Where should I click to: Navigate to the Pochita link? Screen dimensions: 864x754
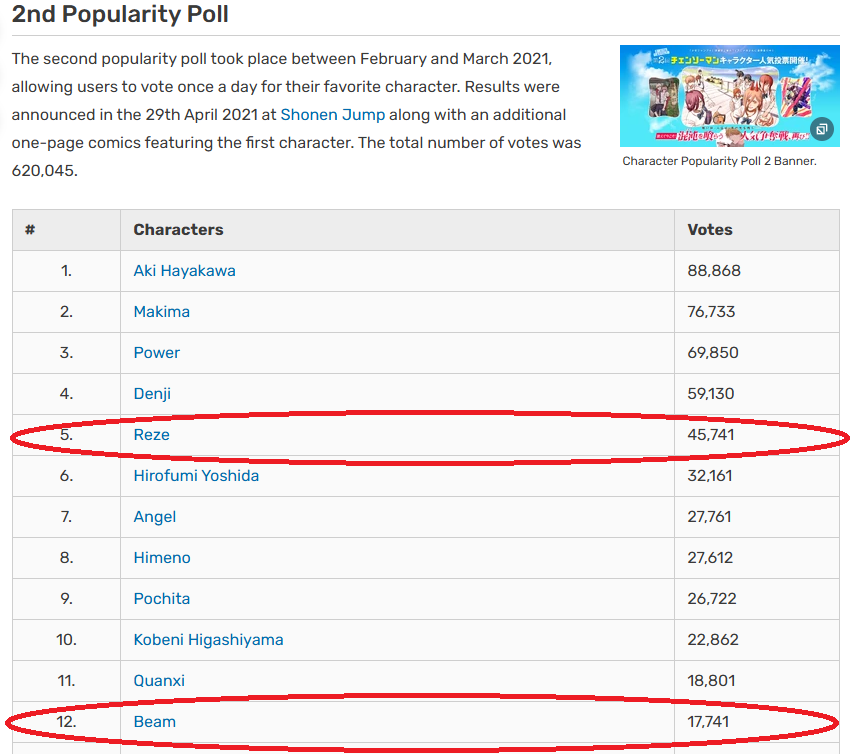[x=161, y=599]
